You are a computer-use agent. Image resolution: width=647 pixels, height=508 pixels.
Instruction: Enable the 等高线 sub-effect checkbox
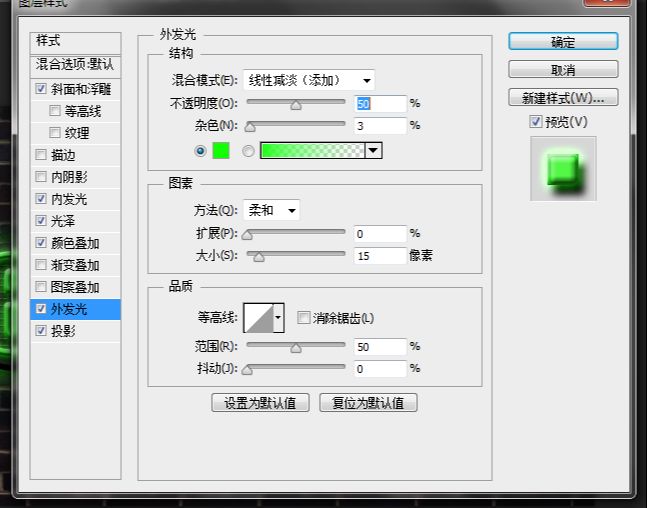click(54, 111)
